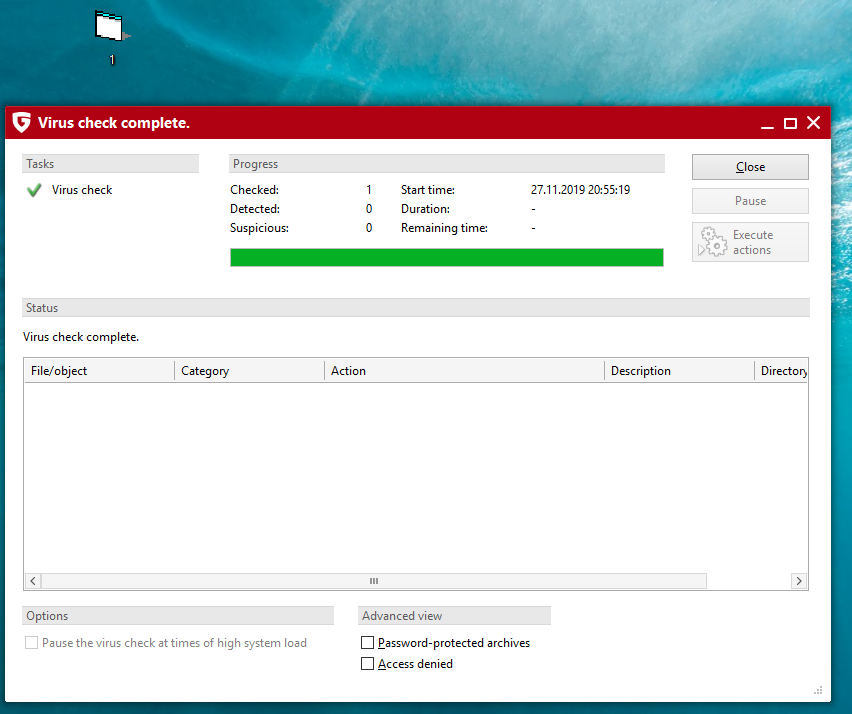
Task: Maximize the virus check window
Action: [790, 123]
